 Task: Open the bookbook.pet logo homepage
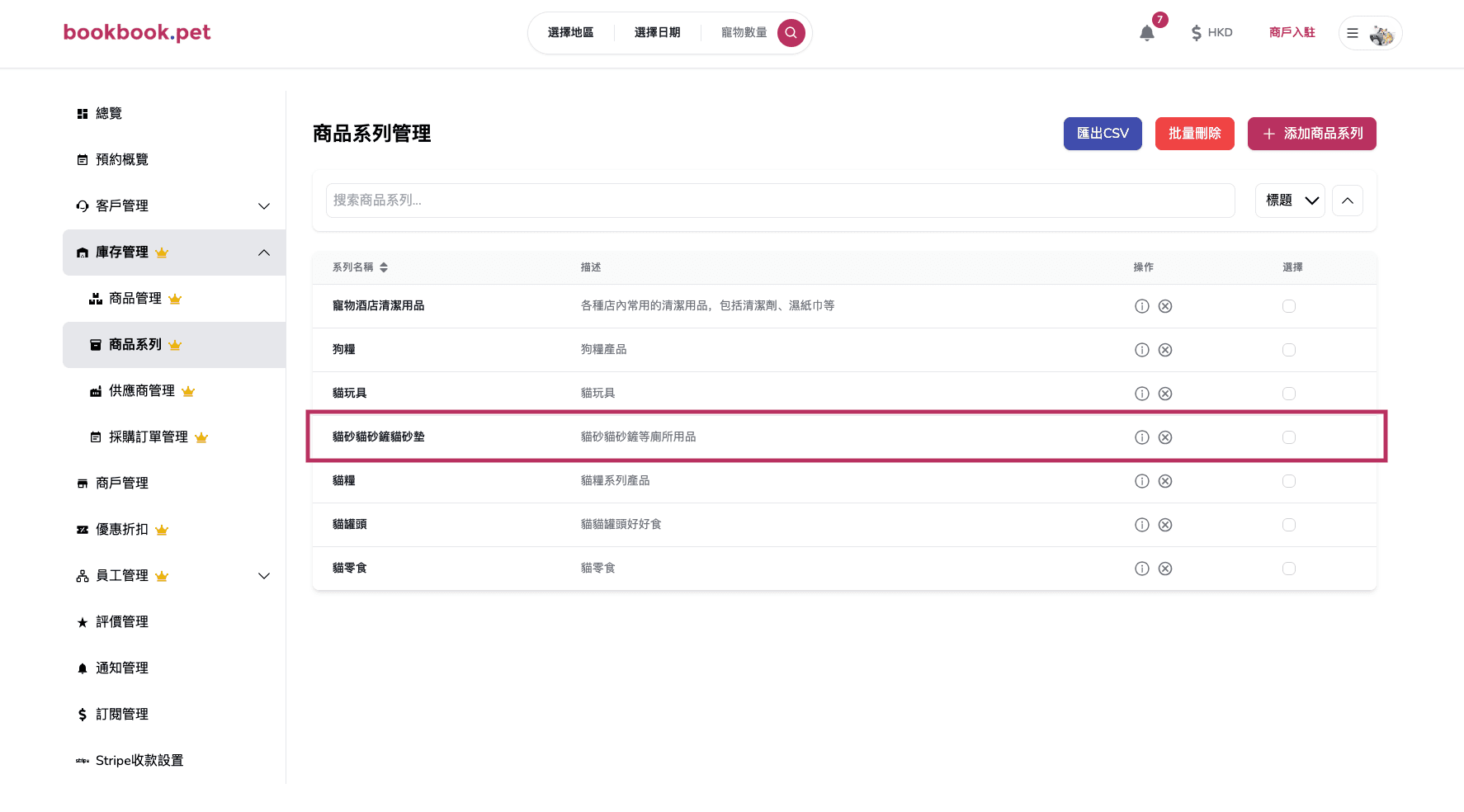tap(137, 32)
